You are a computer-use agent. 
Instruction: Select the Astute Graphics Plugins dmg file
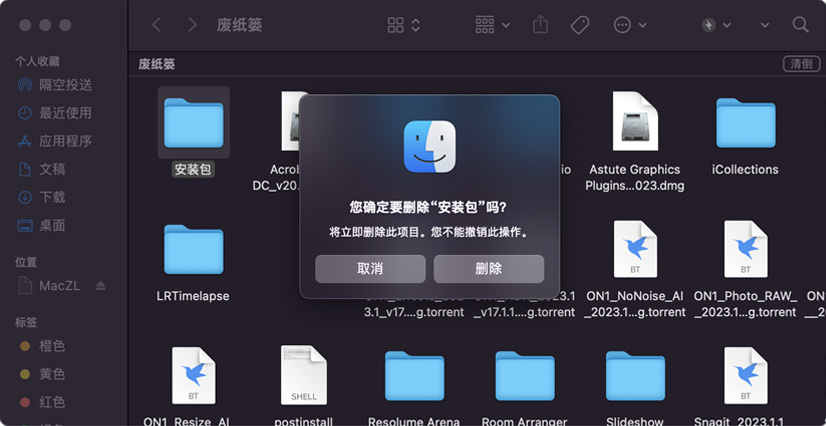click(x=635, y=121)
